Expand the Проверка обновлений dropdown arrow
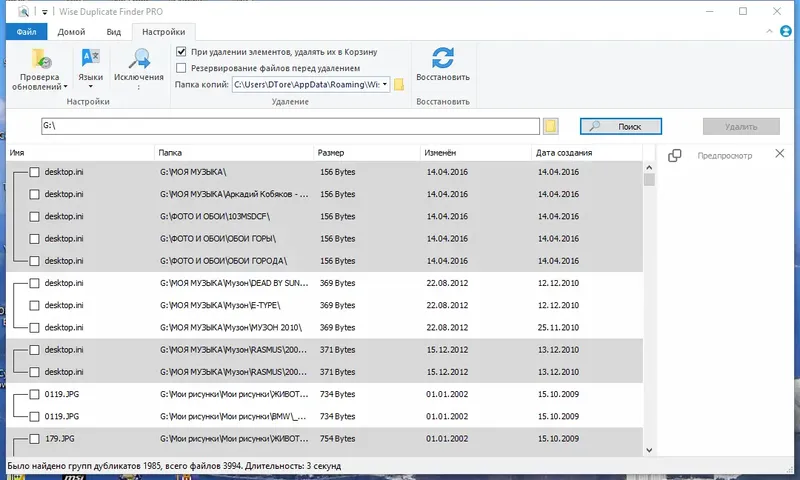Image resolution: width=800 pixels, height=480 pixels. [65, 87]
